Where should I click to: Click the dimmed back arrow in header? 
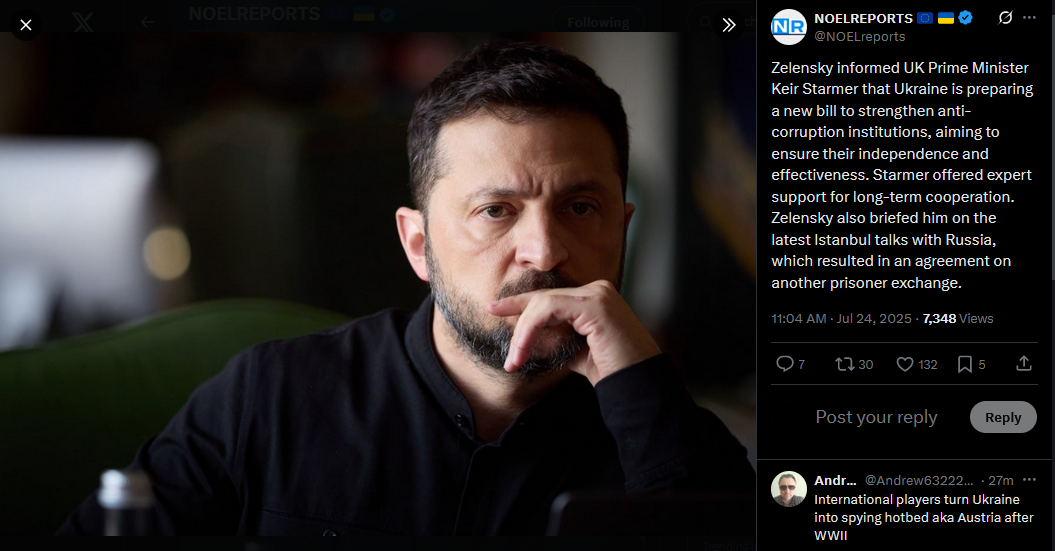tap(147, 22)
